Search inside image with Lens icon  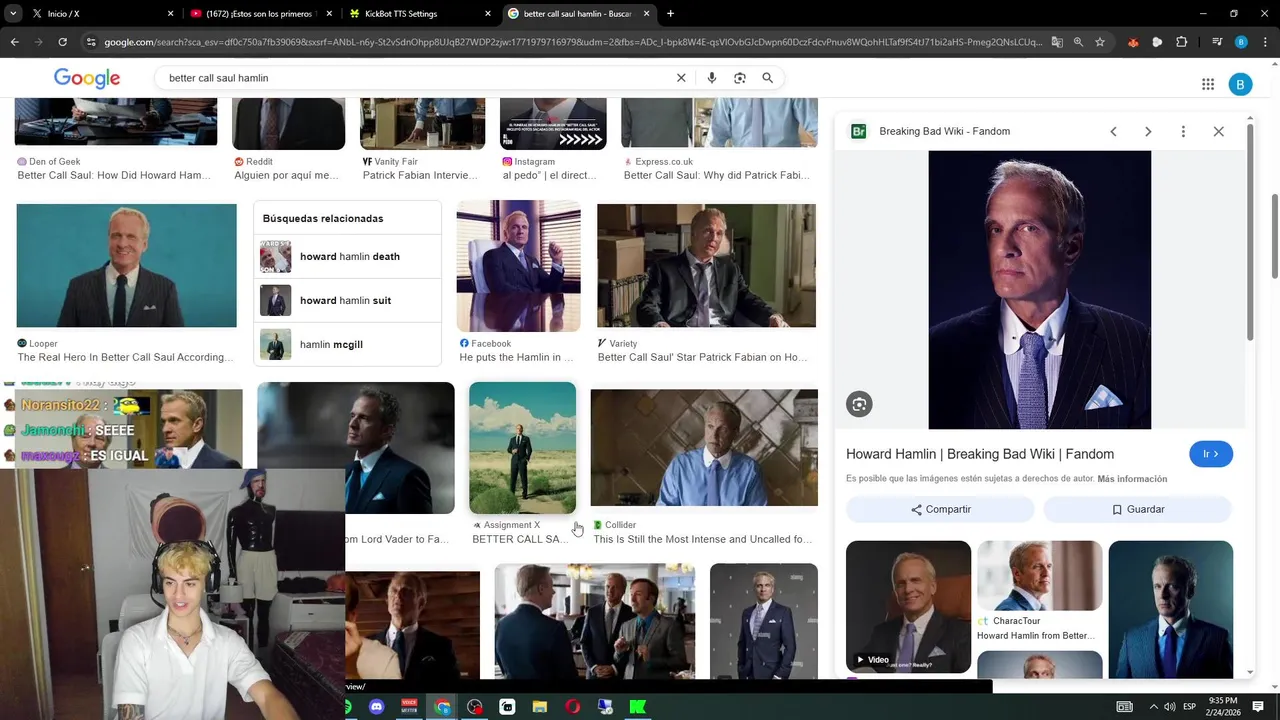coord(859,404)
